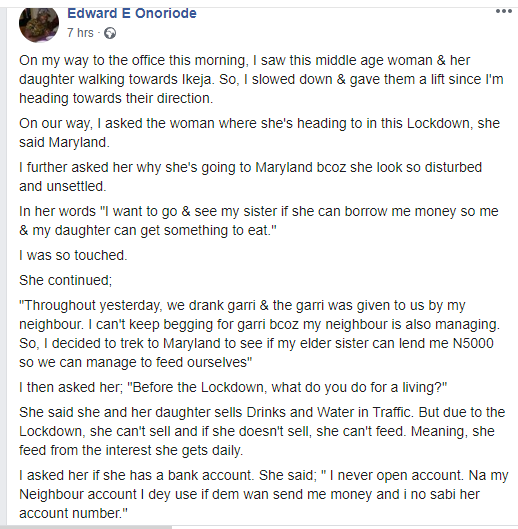
Task: Click the N5000 amount in the text
Action: [x=473, y=343]
